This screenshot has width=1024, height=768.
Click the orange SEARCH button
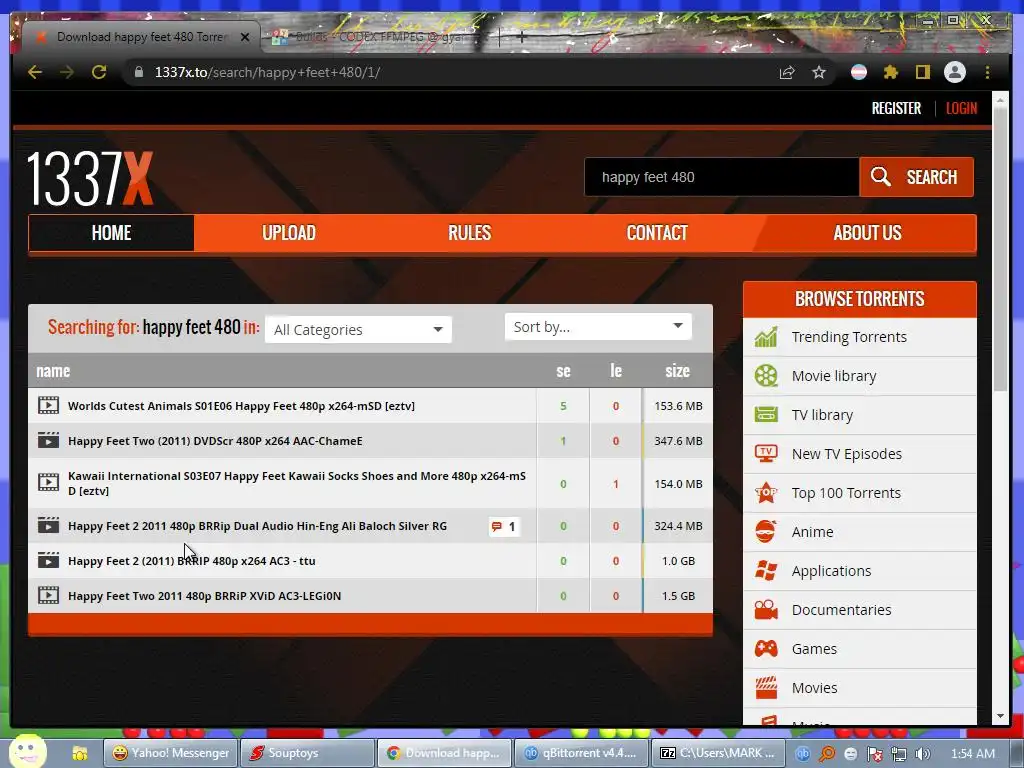pyautogui.click(x=916, y=177)
